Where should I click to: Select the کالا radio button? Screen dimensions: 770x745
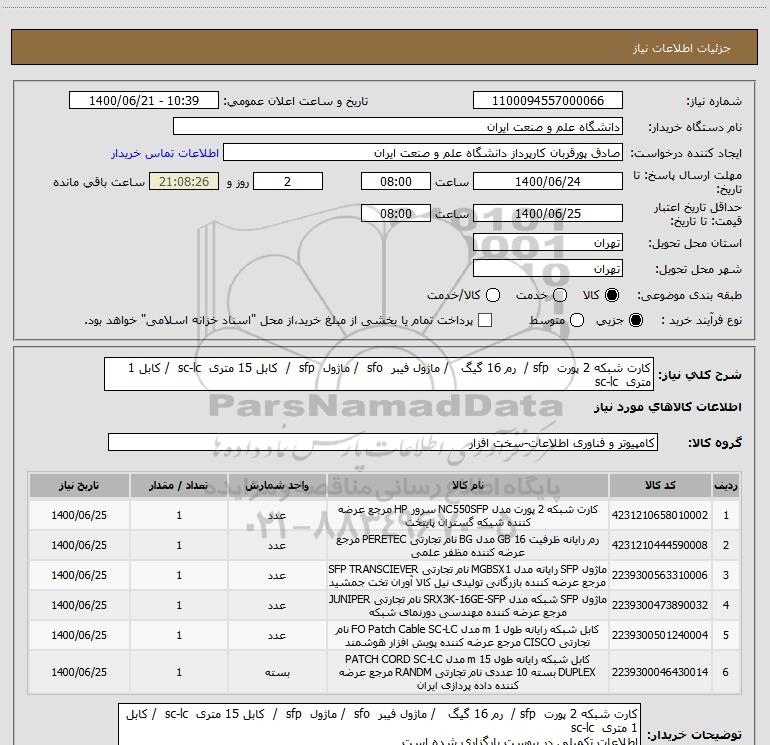point(612,295)
